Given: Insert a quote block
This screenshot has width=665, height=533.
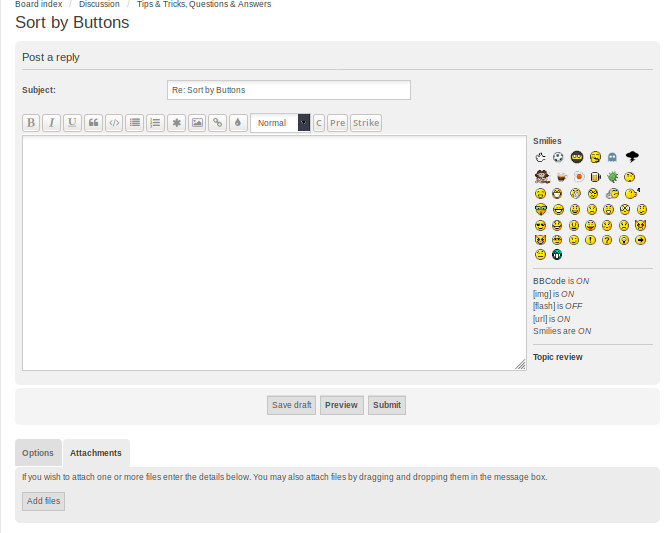Looking at the screenshot, I should coord(93,123).
